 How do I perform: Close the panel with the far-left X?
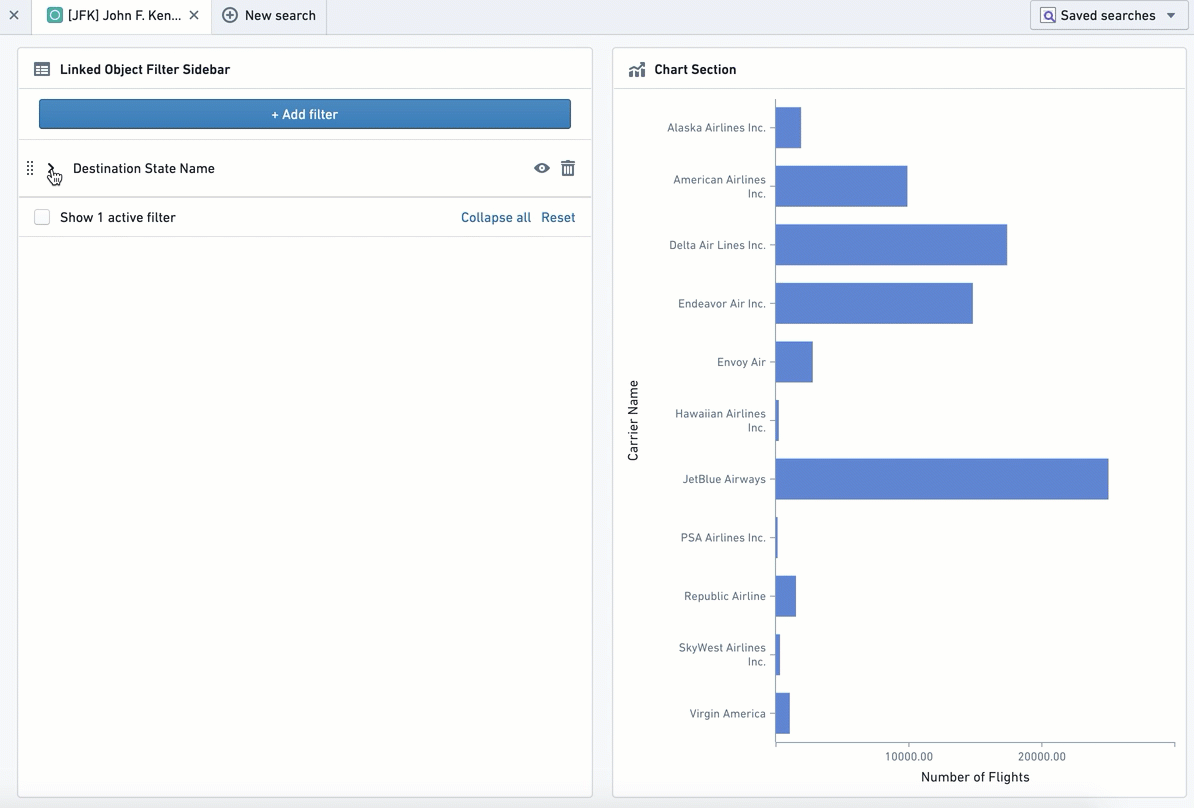pyautogui.click(x=14, y=15)
